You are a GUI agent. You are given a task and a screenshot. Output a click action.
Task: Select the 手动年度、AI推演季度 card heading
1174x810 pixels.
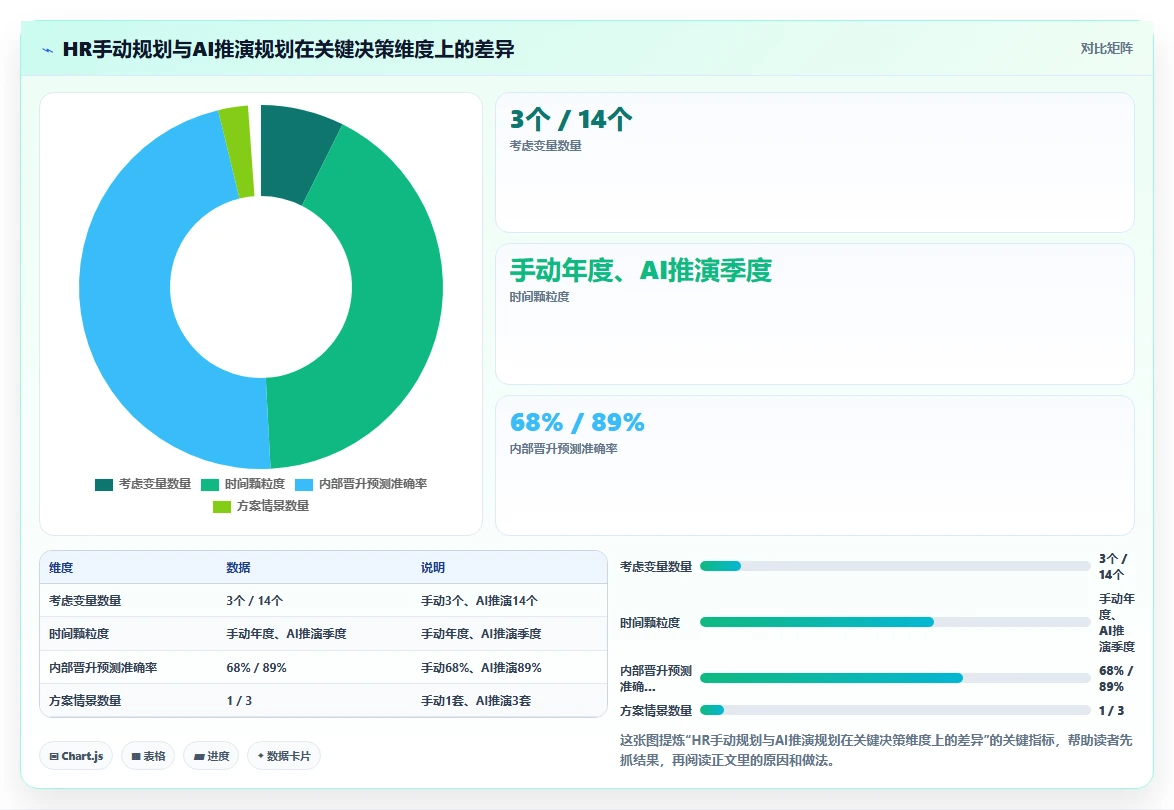(x=640, y=270)
